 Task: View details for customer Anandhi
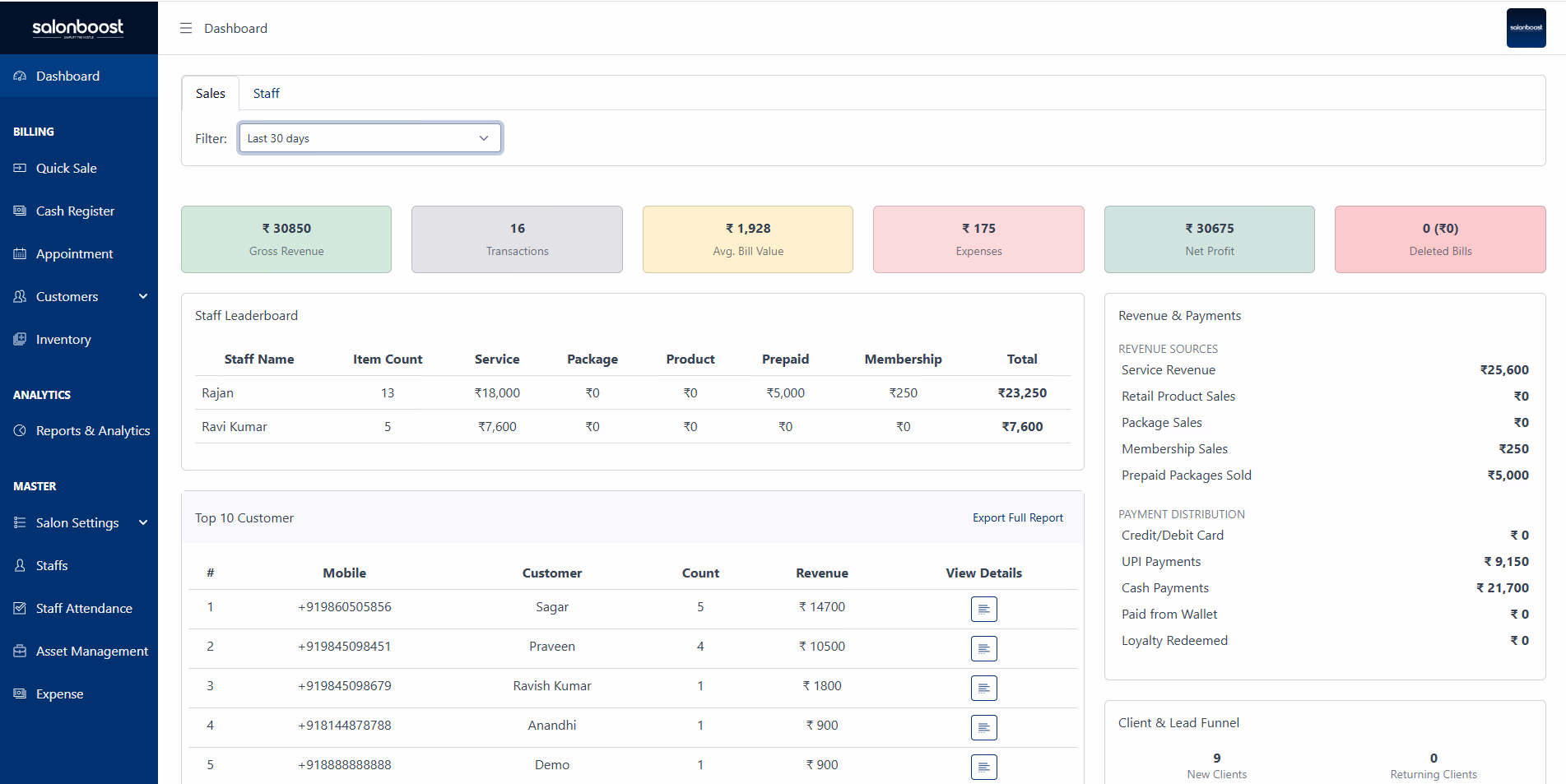[x=983, y=727]
